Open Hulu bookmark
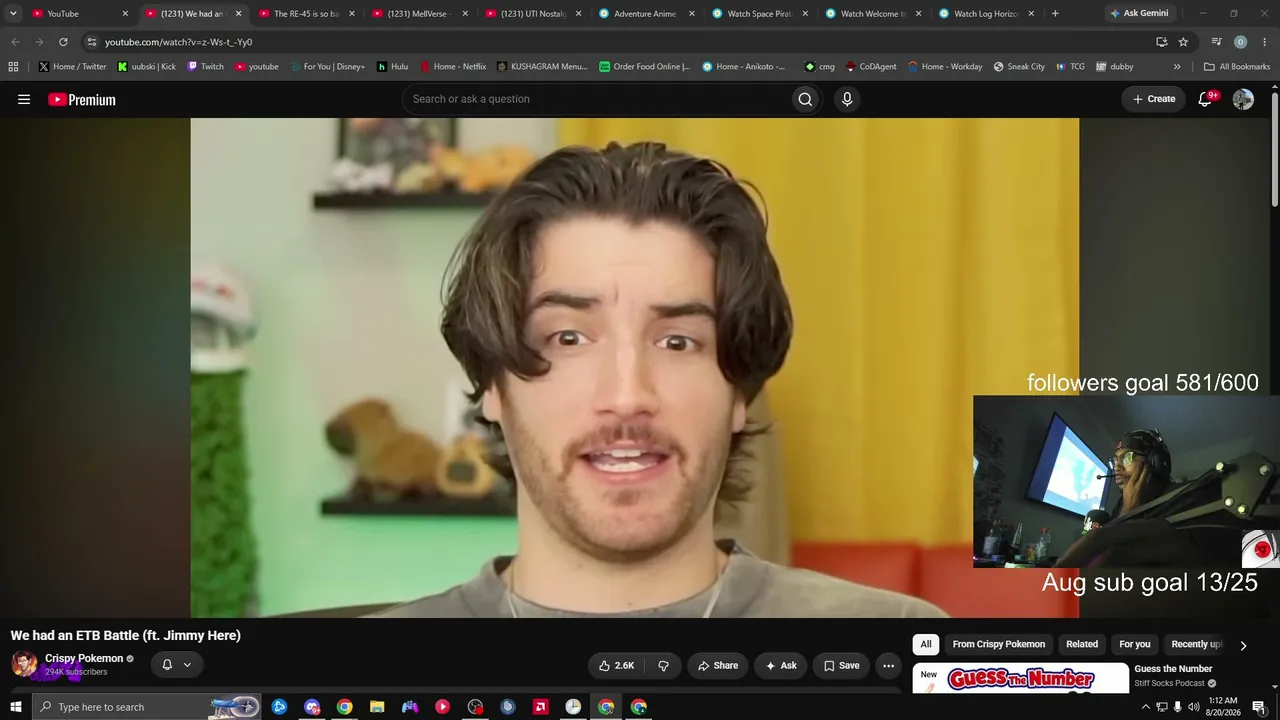 point(392,67)
